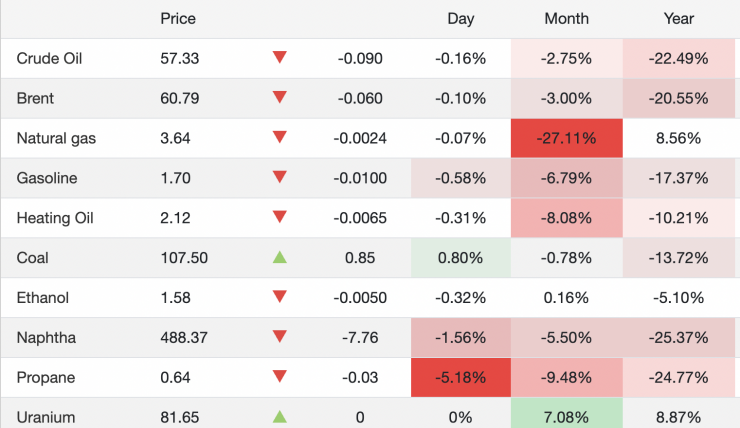
Task: Sort by the Month column header
Action: coord(567,19)
